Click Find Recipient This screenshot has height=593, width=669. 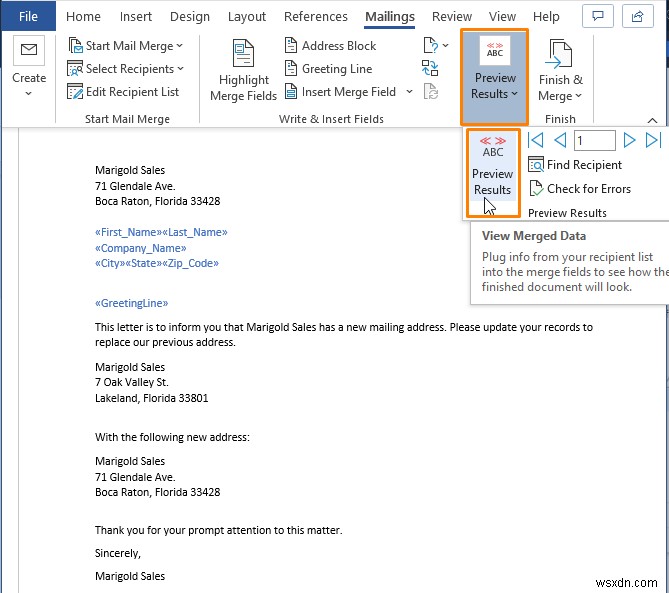(x=575, y=165)
